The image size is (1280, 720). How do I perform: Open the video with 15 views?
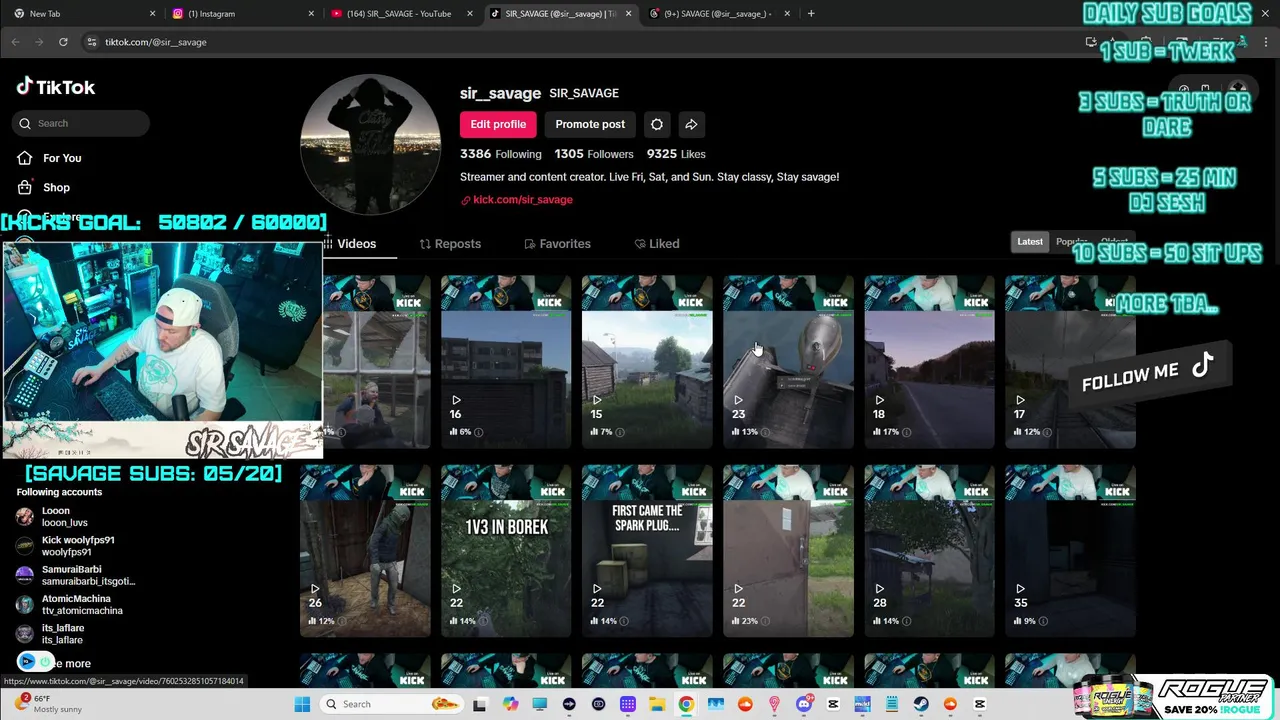pos(647,362)
